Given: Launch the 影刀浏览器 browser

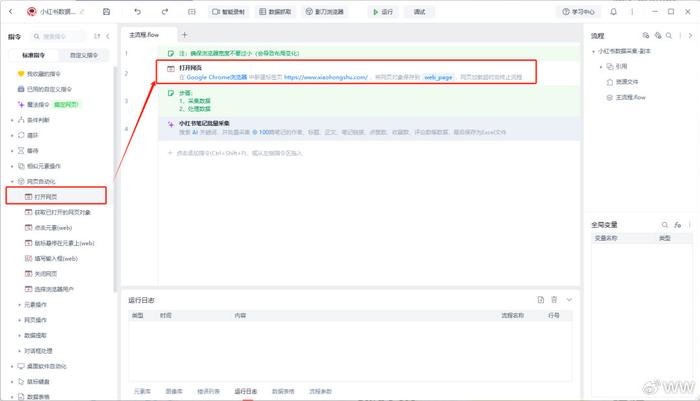Looking at the screenshot, I should tap(325, 12).
